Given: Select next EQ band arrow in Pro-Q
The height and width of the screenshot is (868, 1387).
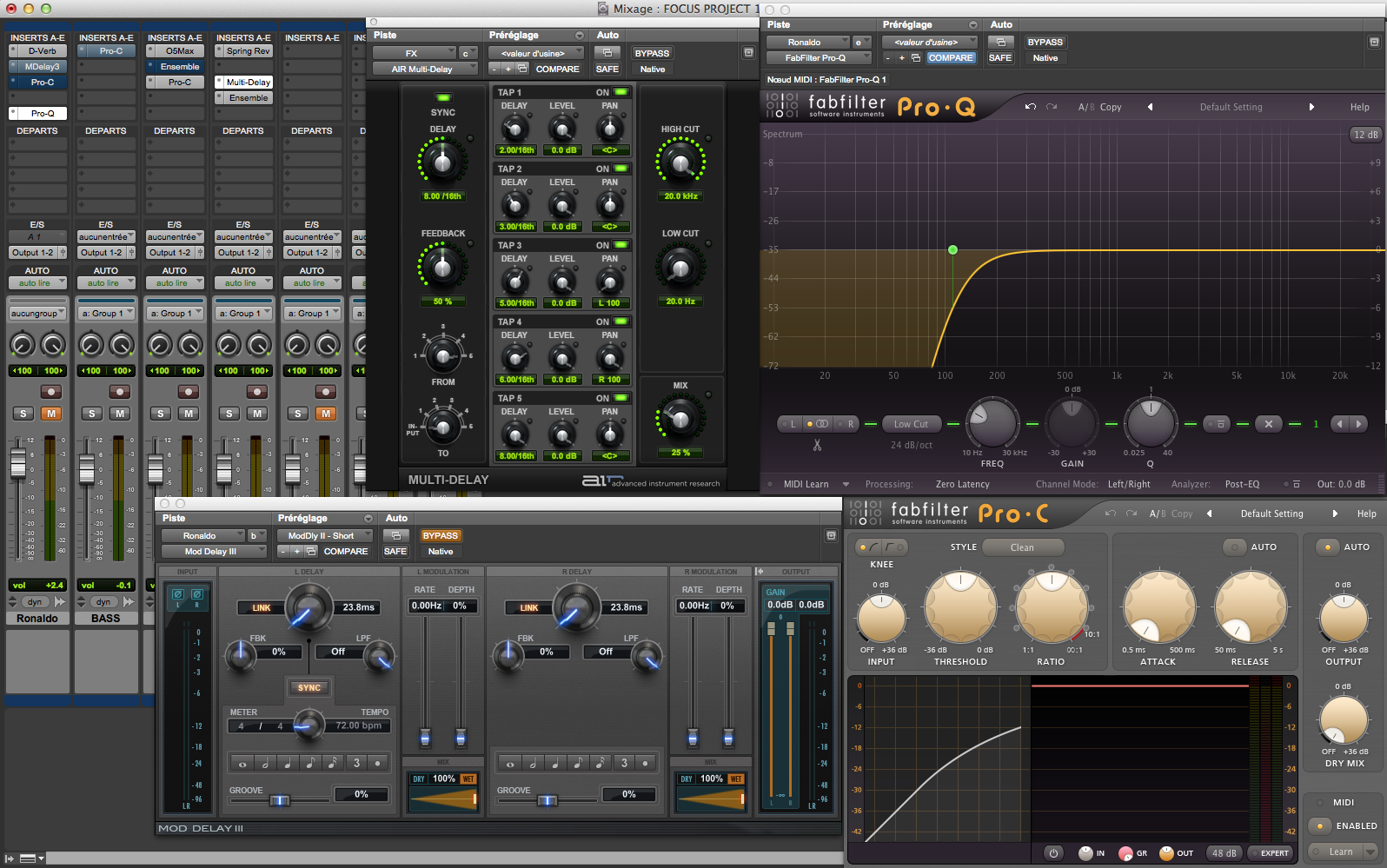Looking at the screenshot, I should coord(1359,424).
